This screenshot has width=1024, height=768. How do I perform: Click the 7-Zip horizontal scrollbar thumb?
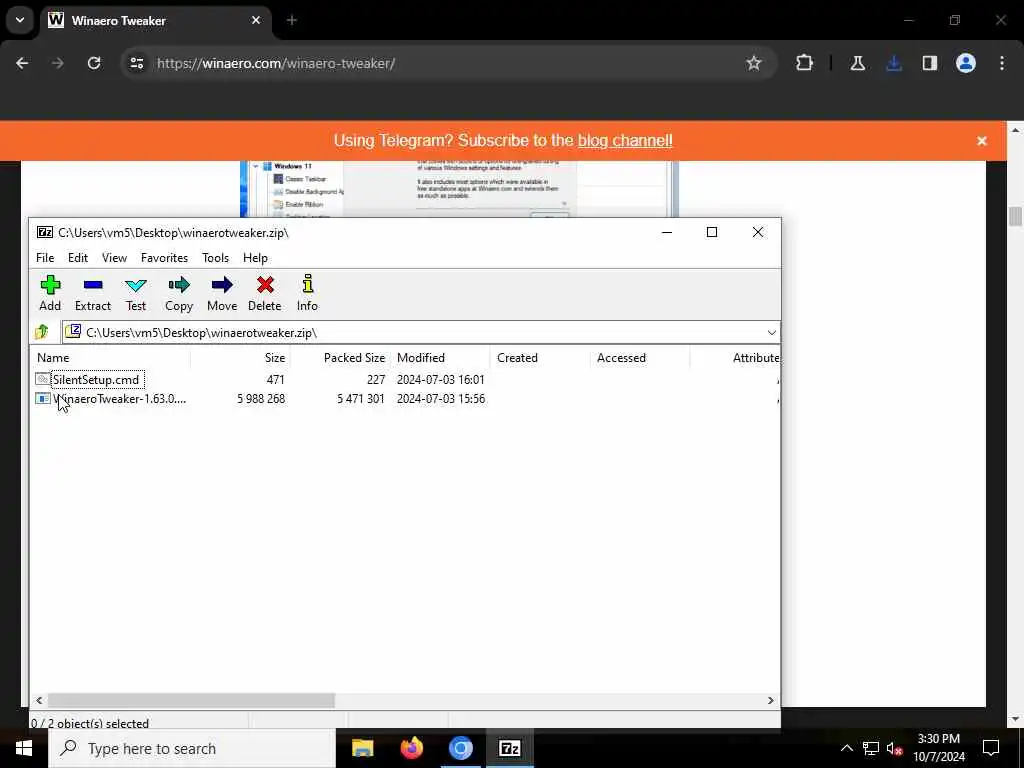click(191, 700)
